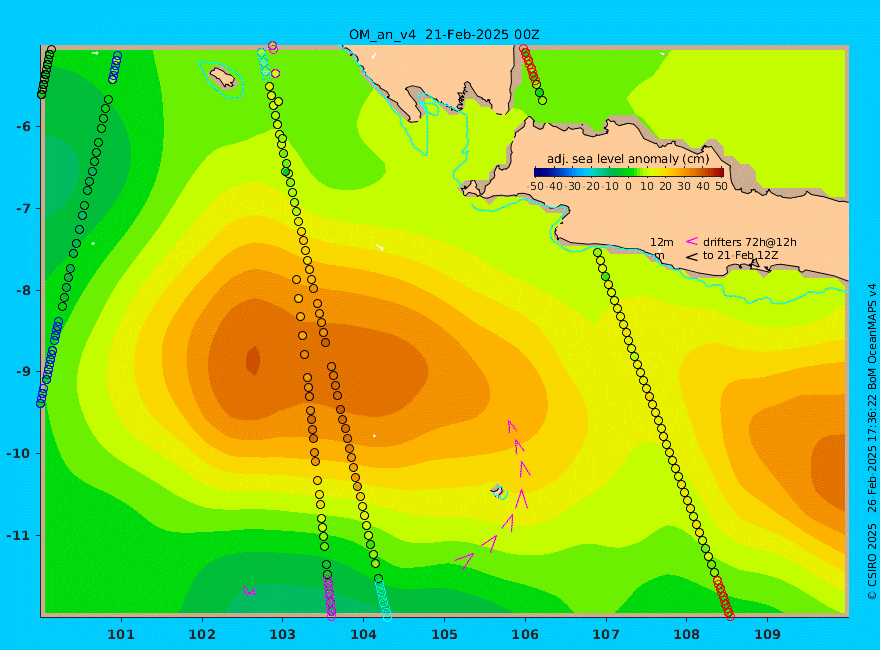880x650 pixels.
Task: Click latitude axis label '-8'
Action: (x=23, y=290)
